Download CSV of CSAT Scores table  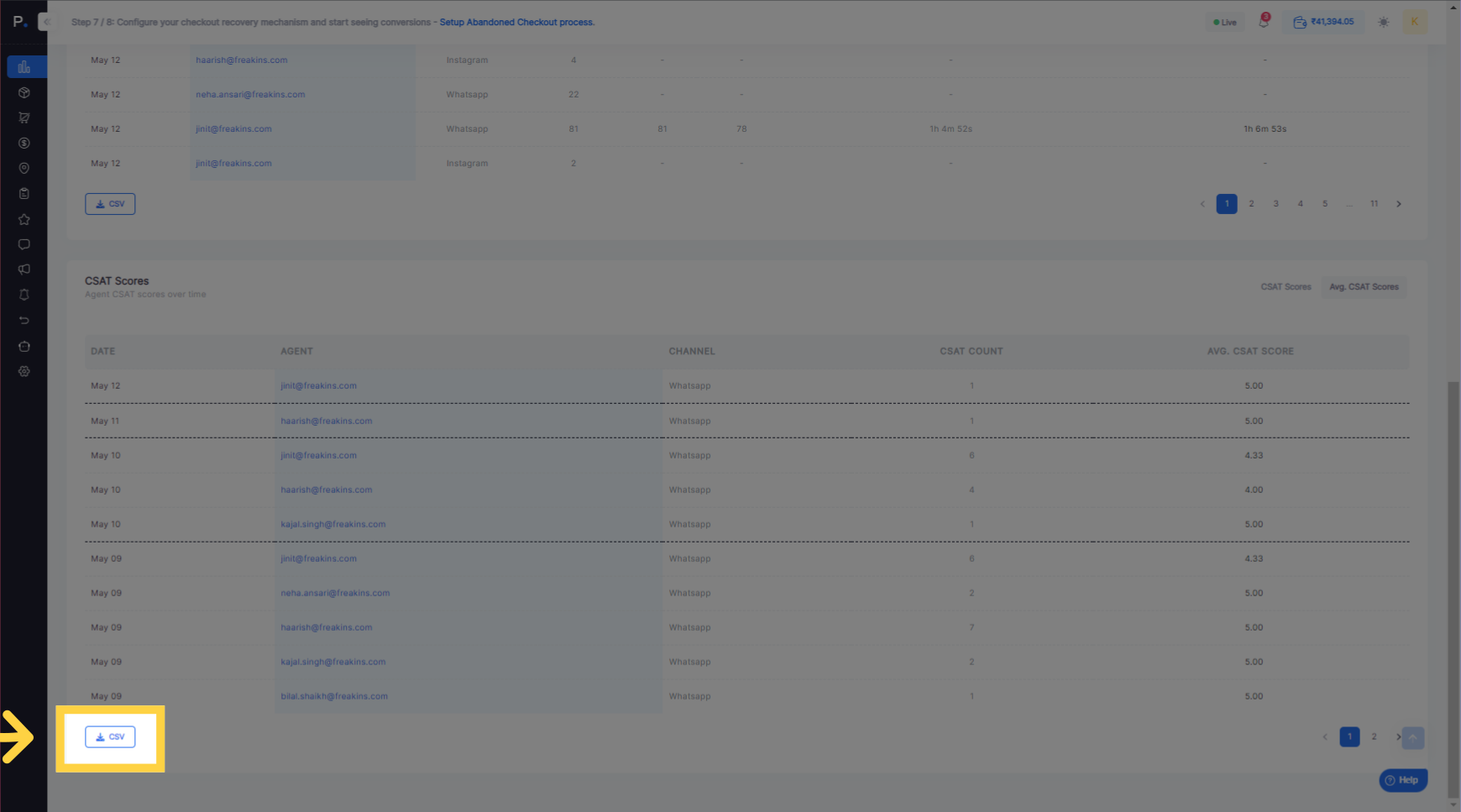click(x=110, y=737)
